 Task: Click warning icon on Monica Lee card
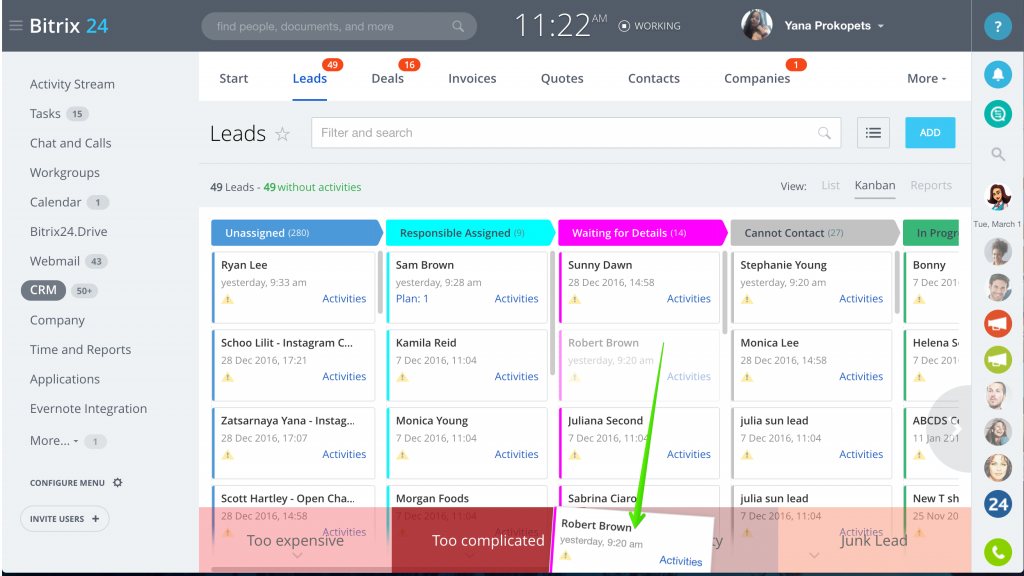747,377
